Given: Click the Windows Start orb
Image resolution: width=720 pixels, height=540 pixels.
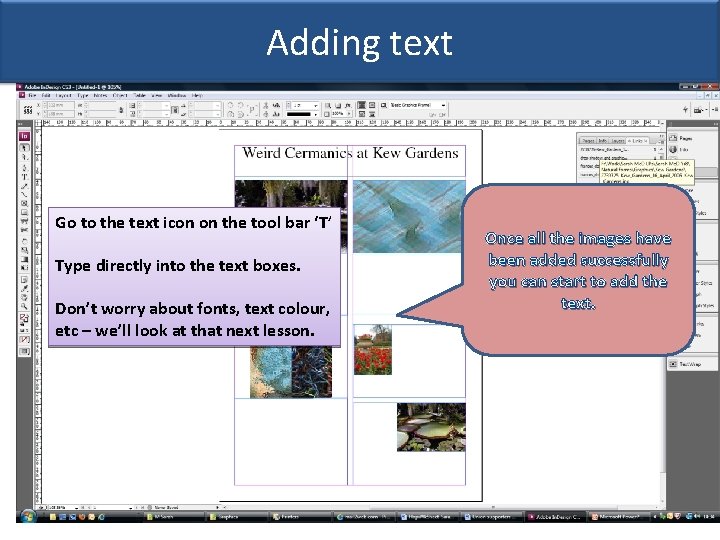Looking at the screenshot, I should pos(28,516).
